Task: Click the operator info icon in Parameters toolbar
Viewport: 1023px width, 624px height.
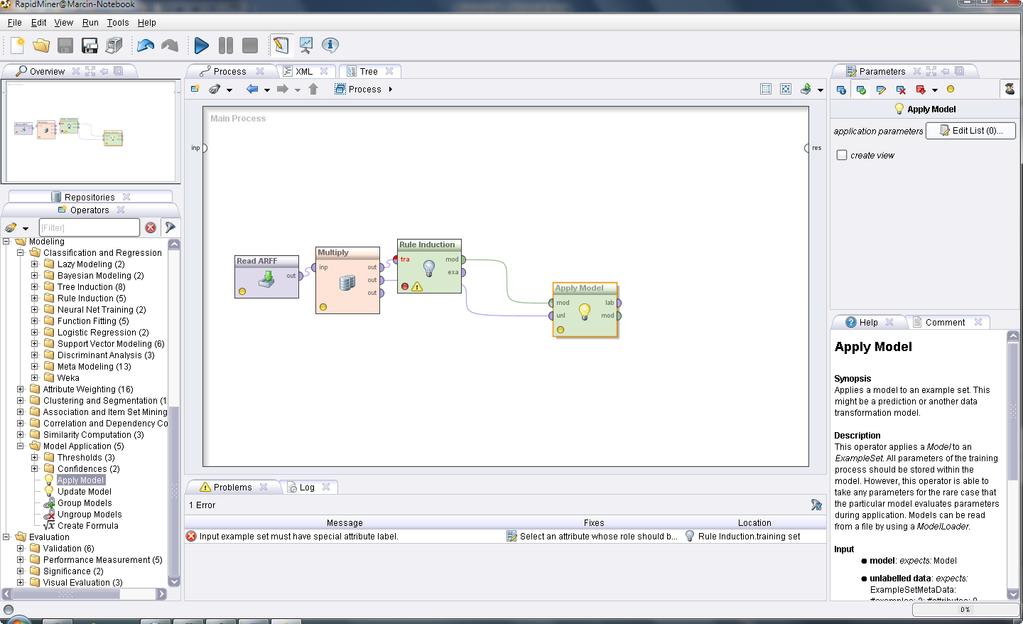Action: tap(841, 89)
